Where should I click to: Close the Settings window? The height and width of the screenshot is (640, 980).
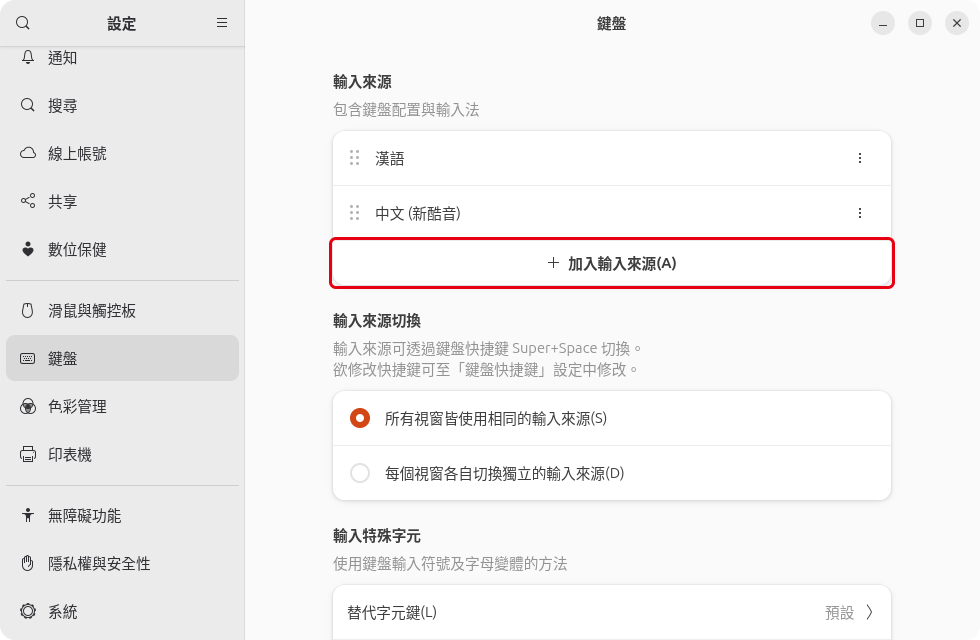click(x=957, y=23)
